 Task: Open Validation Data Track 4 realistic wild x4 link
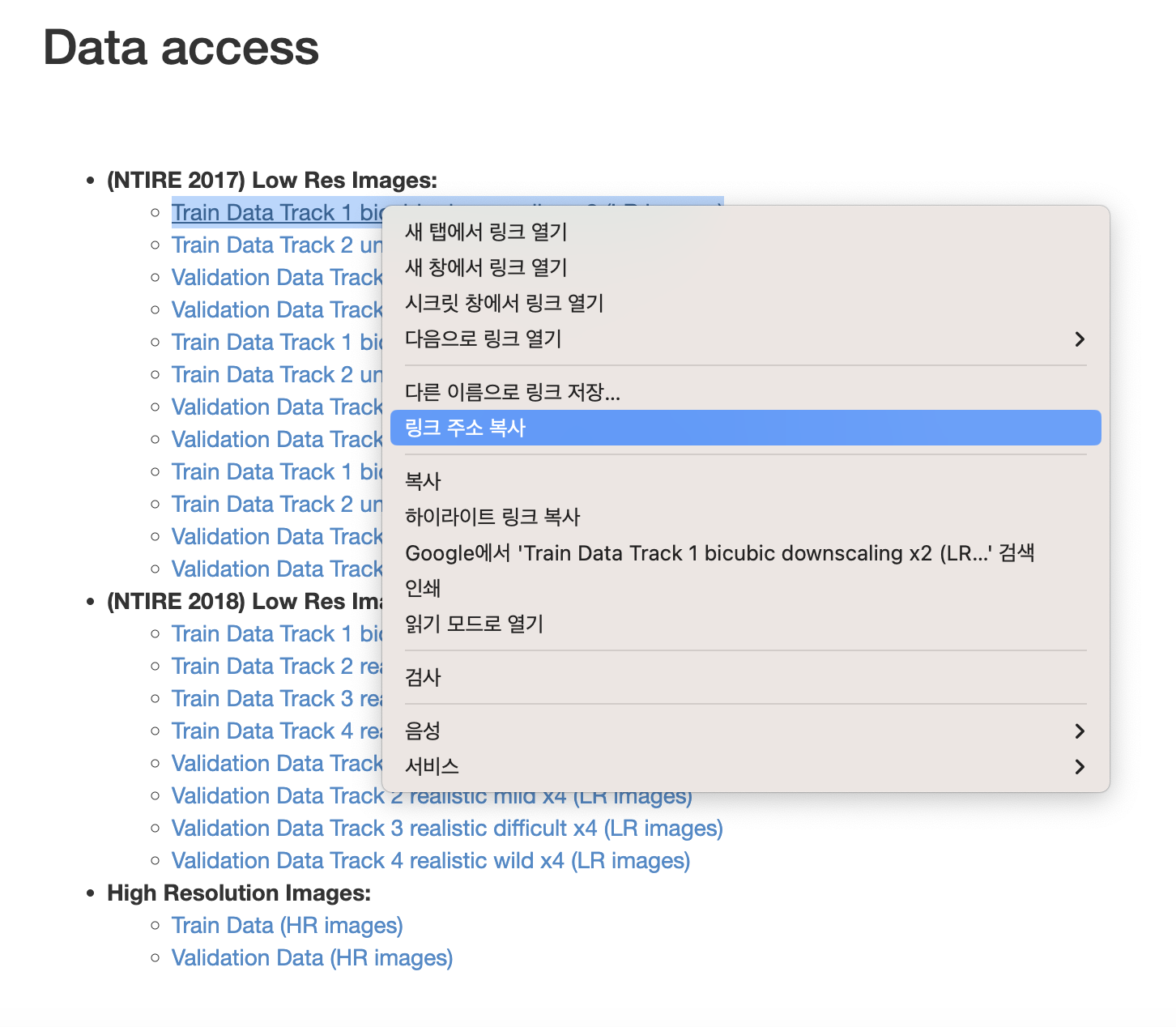point(431,860)
